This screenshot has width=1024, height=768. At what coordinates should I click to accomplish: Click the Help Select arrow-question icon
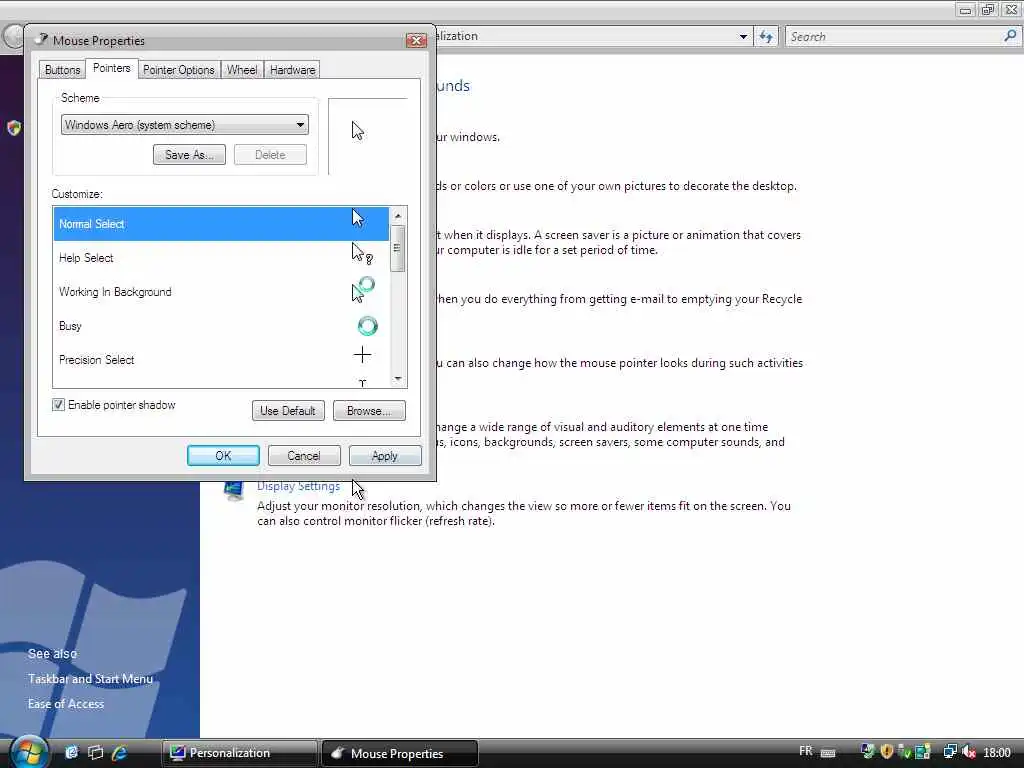click(x=362, y=253)
